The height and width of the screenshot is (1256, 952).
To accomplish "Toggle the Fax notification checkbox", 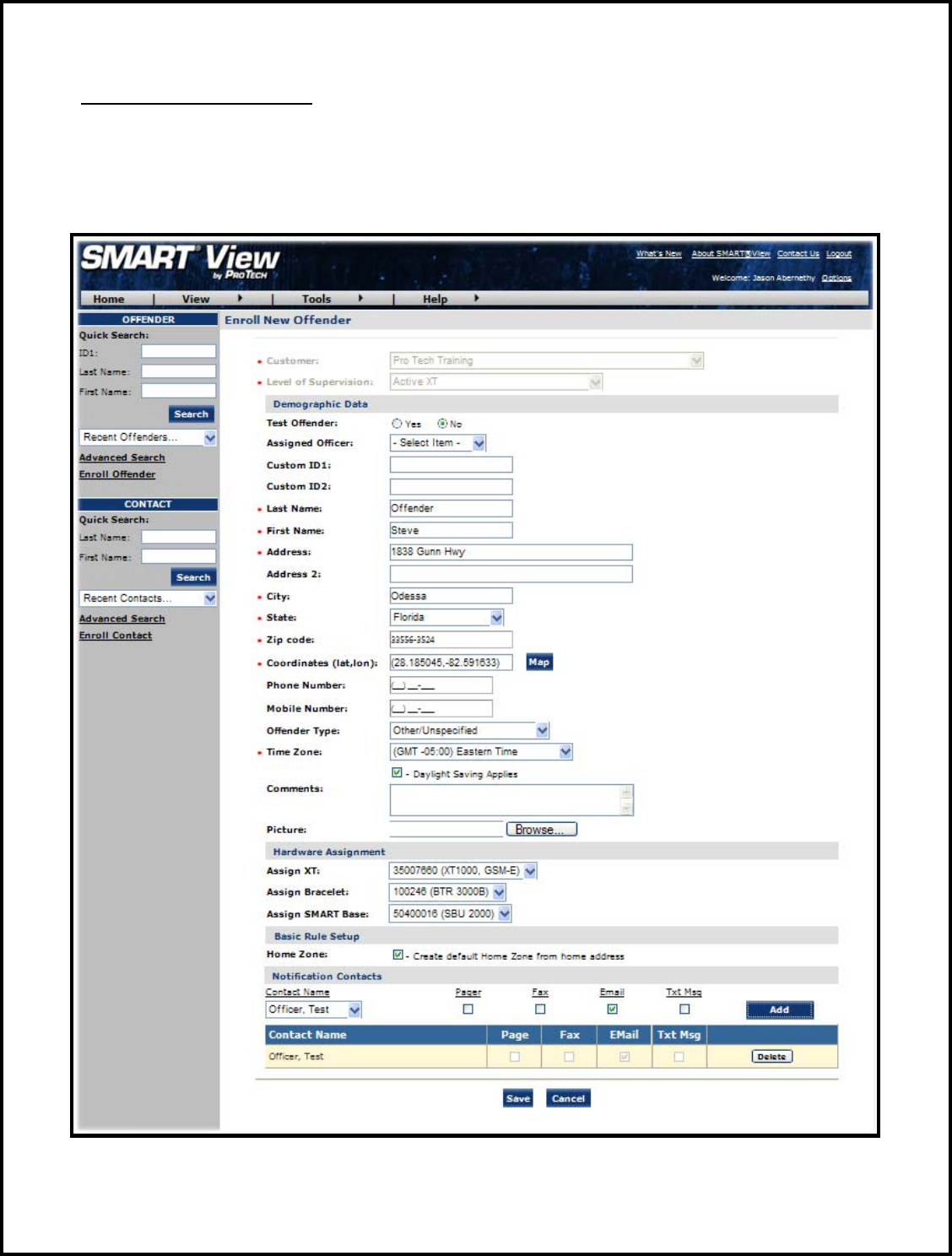I will pyautogui.click(x=540, y=1010).
